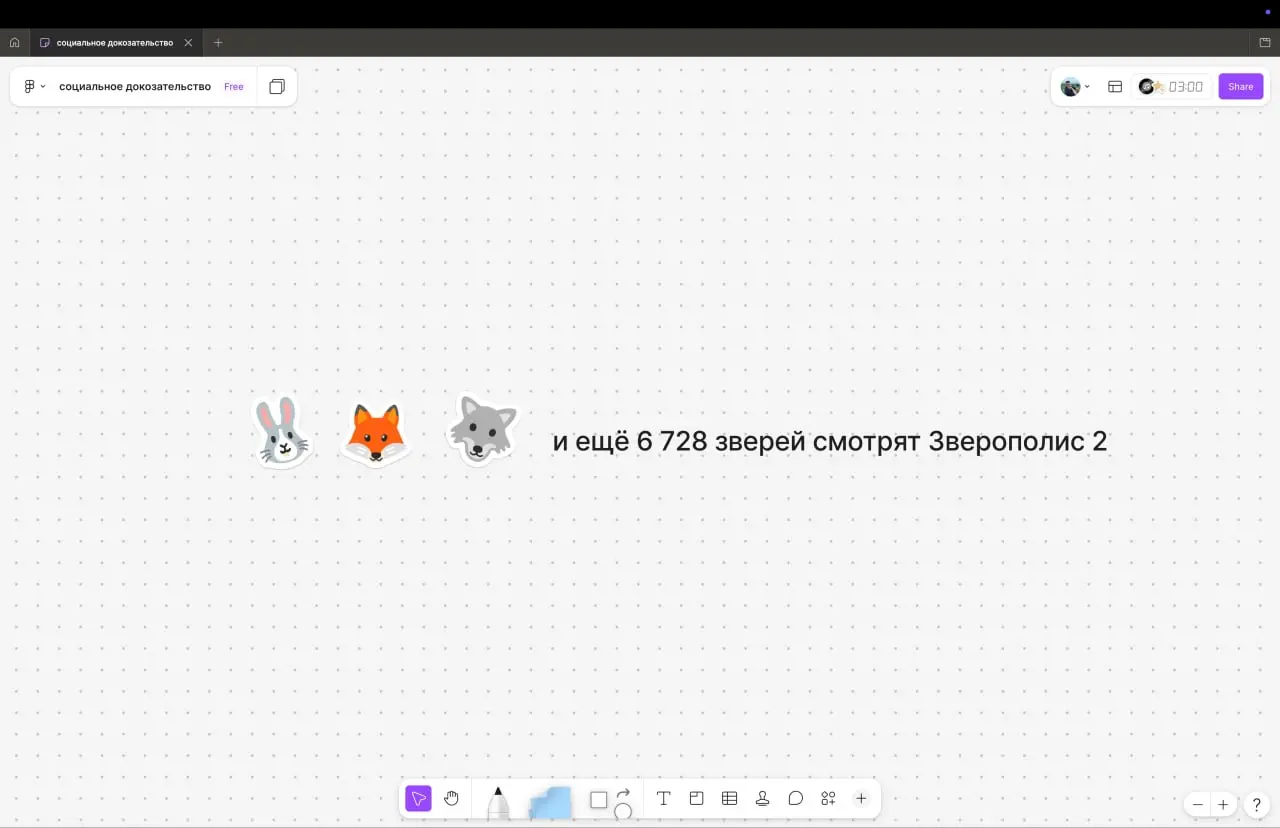Open the Stamp tool
This screenshot has height=828, width=1280.
[763, 798]
